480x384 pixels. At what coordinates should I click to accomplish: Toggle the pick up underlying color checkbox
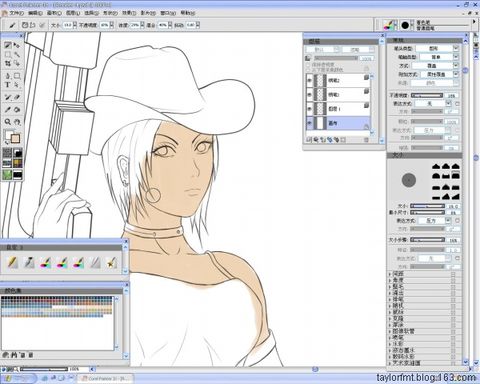click(308, 69)
